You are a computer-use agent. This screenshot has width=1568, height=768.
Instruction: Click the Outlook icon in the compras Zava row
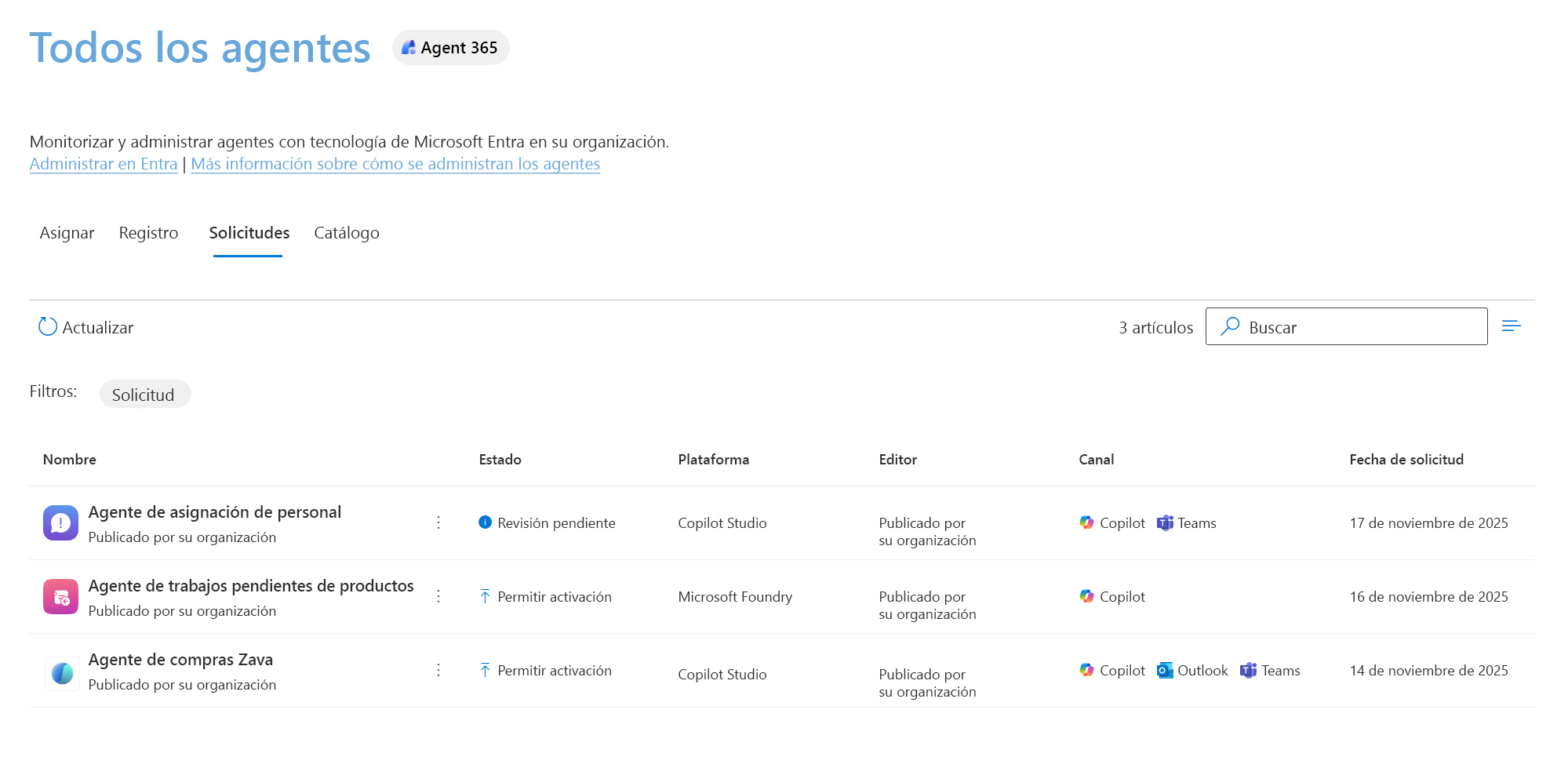(1165, 670)
